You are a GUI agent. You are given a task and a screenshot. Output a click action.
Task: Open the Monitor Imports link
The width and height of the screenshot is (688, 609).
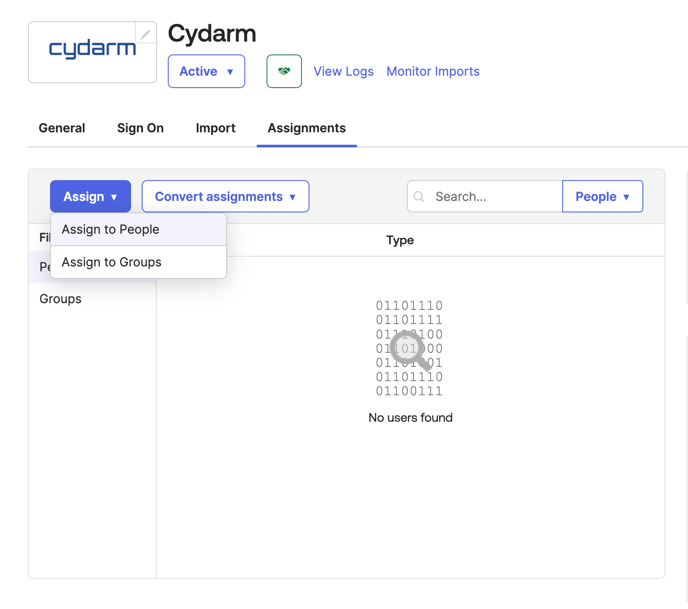pos(433,72)
